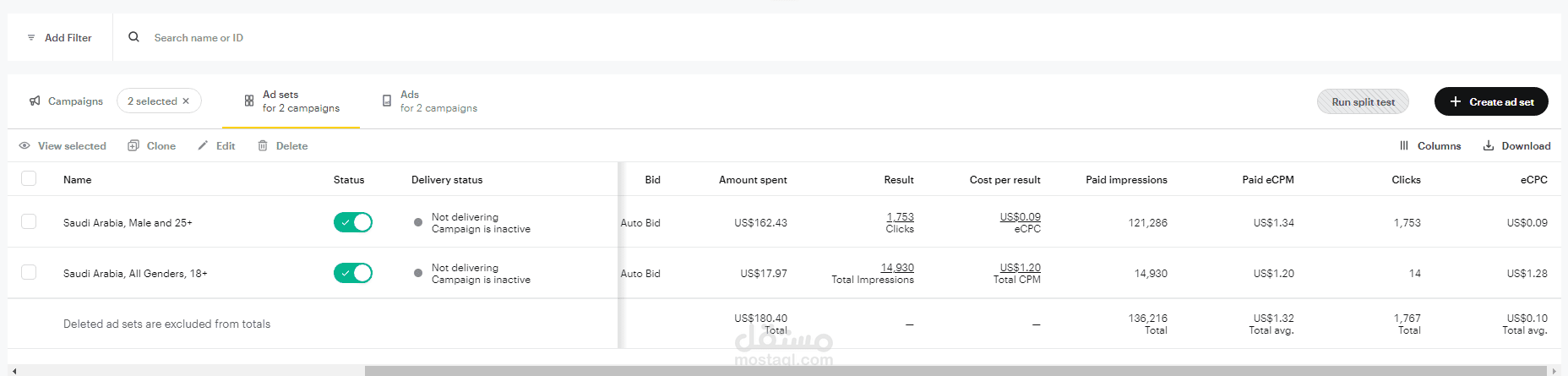Click the View selected eye icon

point(24,146)
